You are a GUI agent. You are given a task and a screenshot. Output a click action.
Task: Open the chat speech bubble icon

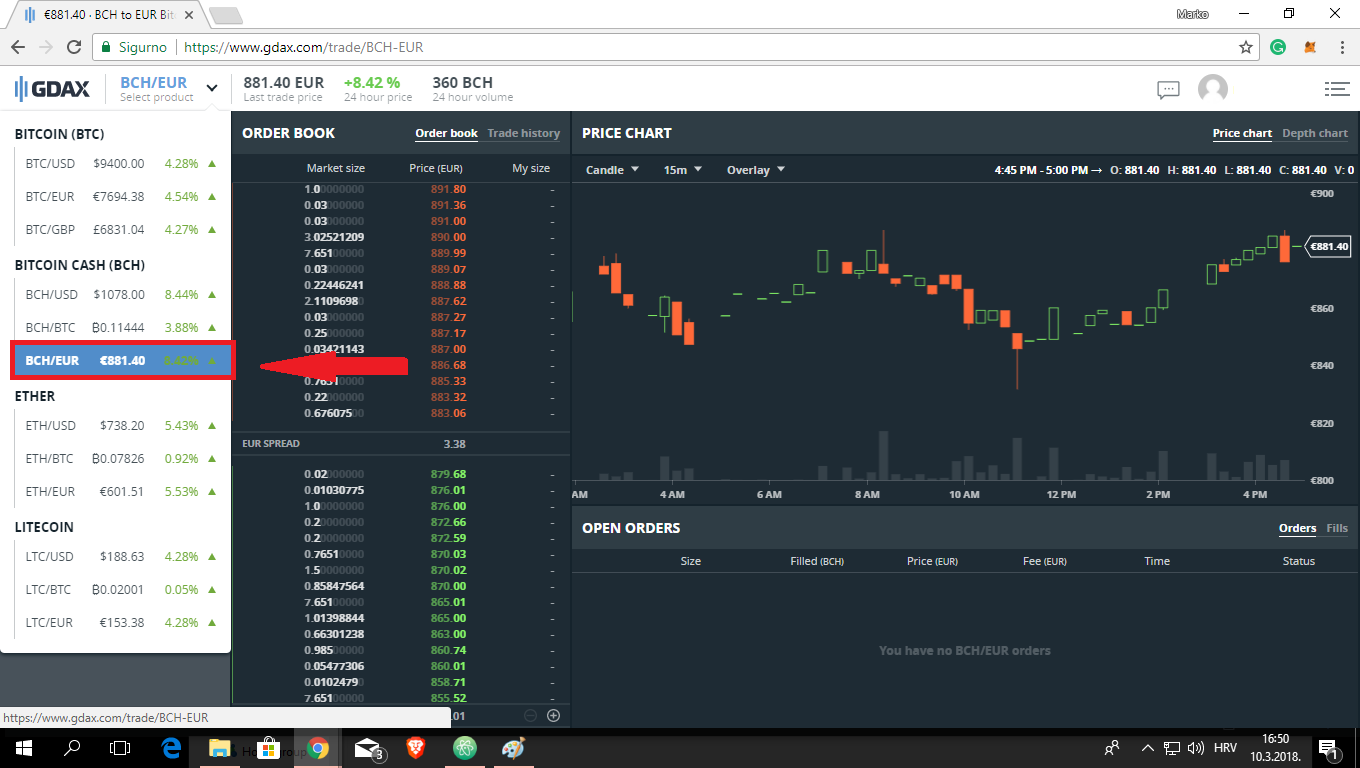pyautogui.click(x=1168, y=90)
